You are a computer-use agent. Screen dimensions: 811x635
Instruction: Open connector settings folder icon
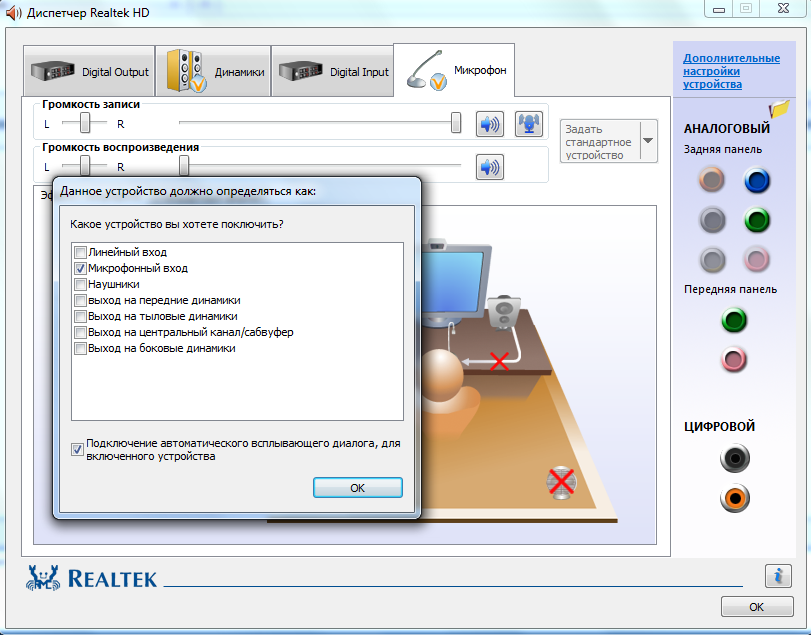pos(778,109)
